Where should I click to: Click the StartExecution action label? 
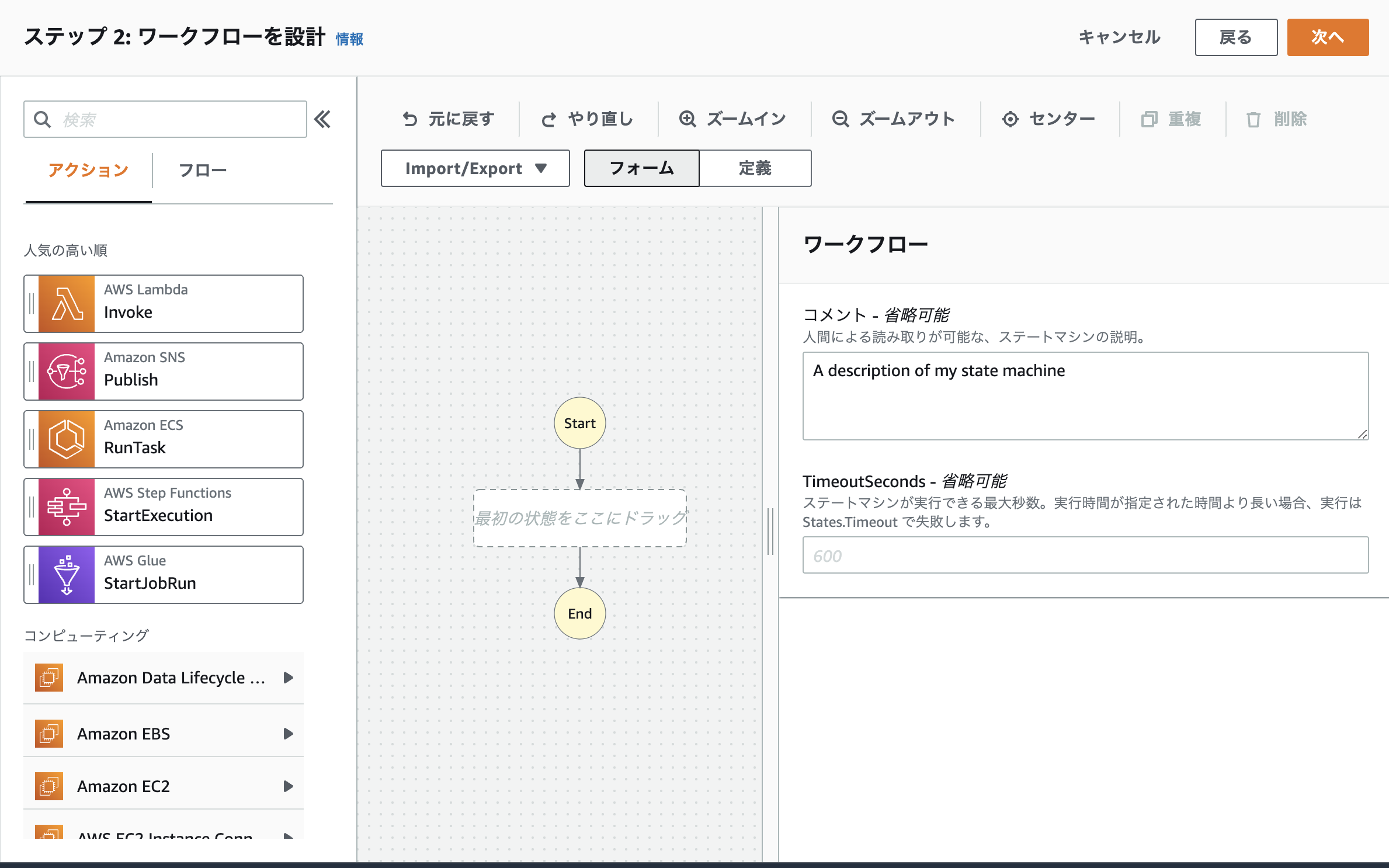tap(158, 516)
